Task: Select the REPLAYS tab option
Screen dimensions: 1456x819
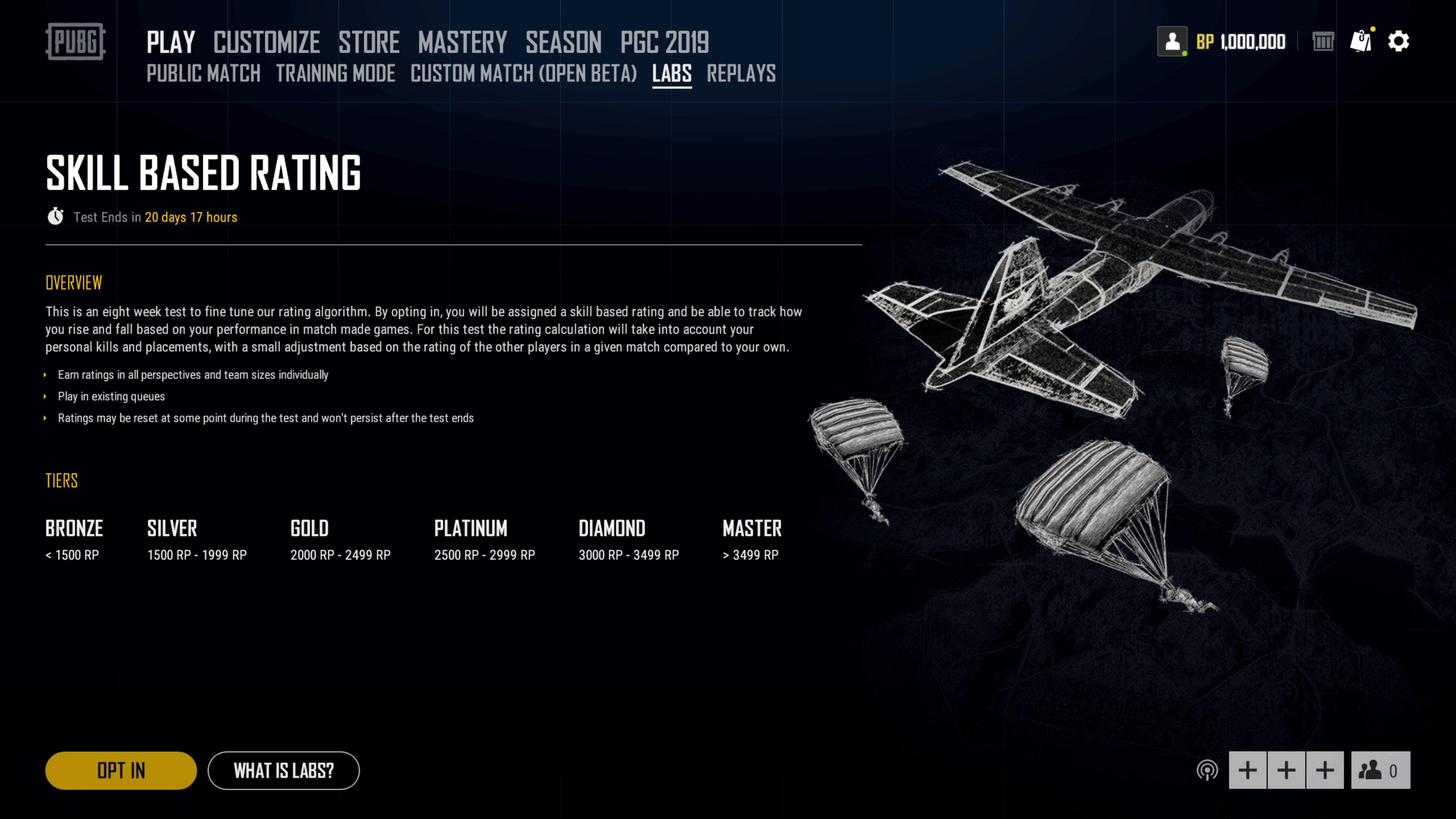Action: 741,73
